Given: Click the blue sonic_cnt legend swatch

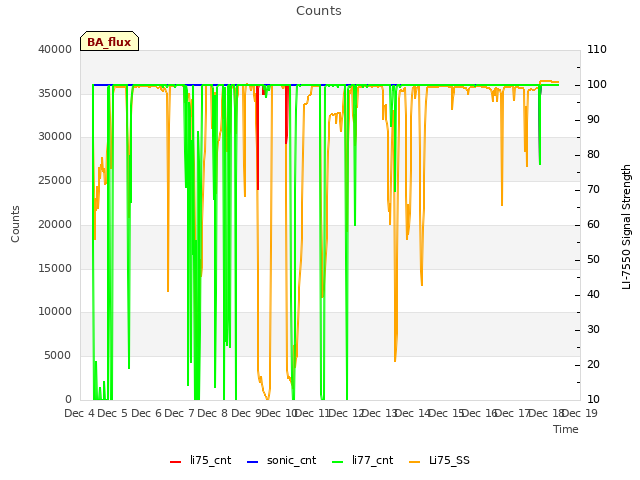Looking at the screenshot, I should (x=253, y=462).
